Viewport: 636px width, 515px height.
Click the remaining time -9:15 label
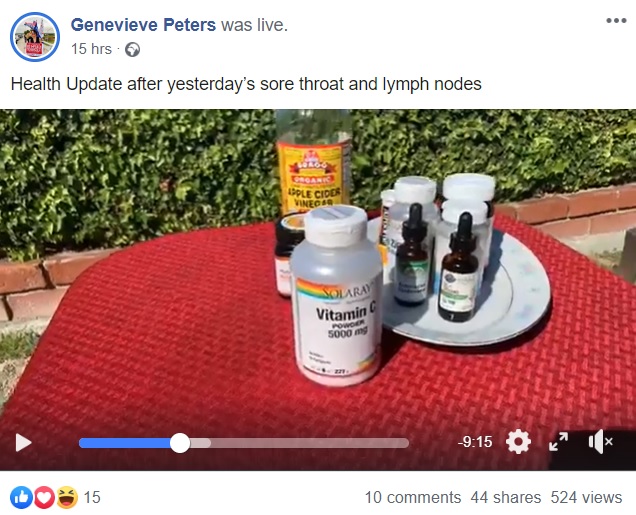click(475, 442)
